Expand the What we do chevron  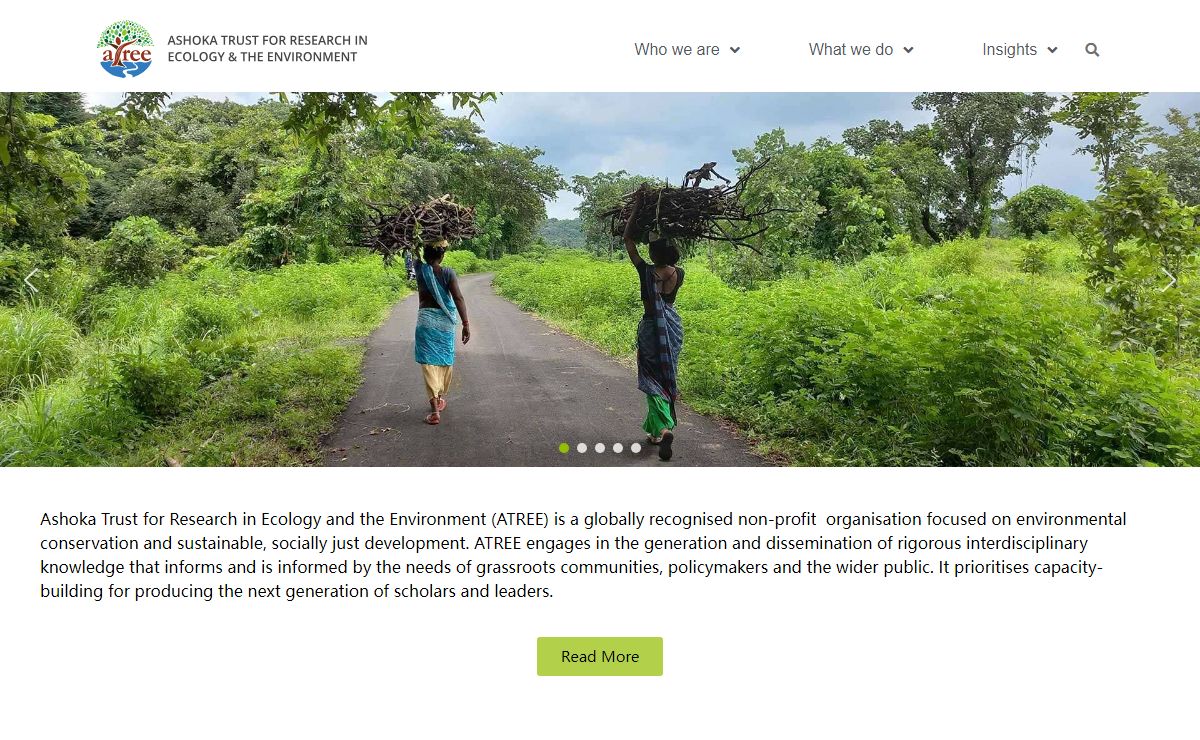pyautogui.click(x=908, y=50)
